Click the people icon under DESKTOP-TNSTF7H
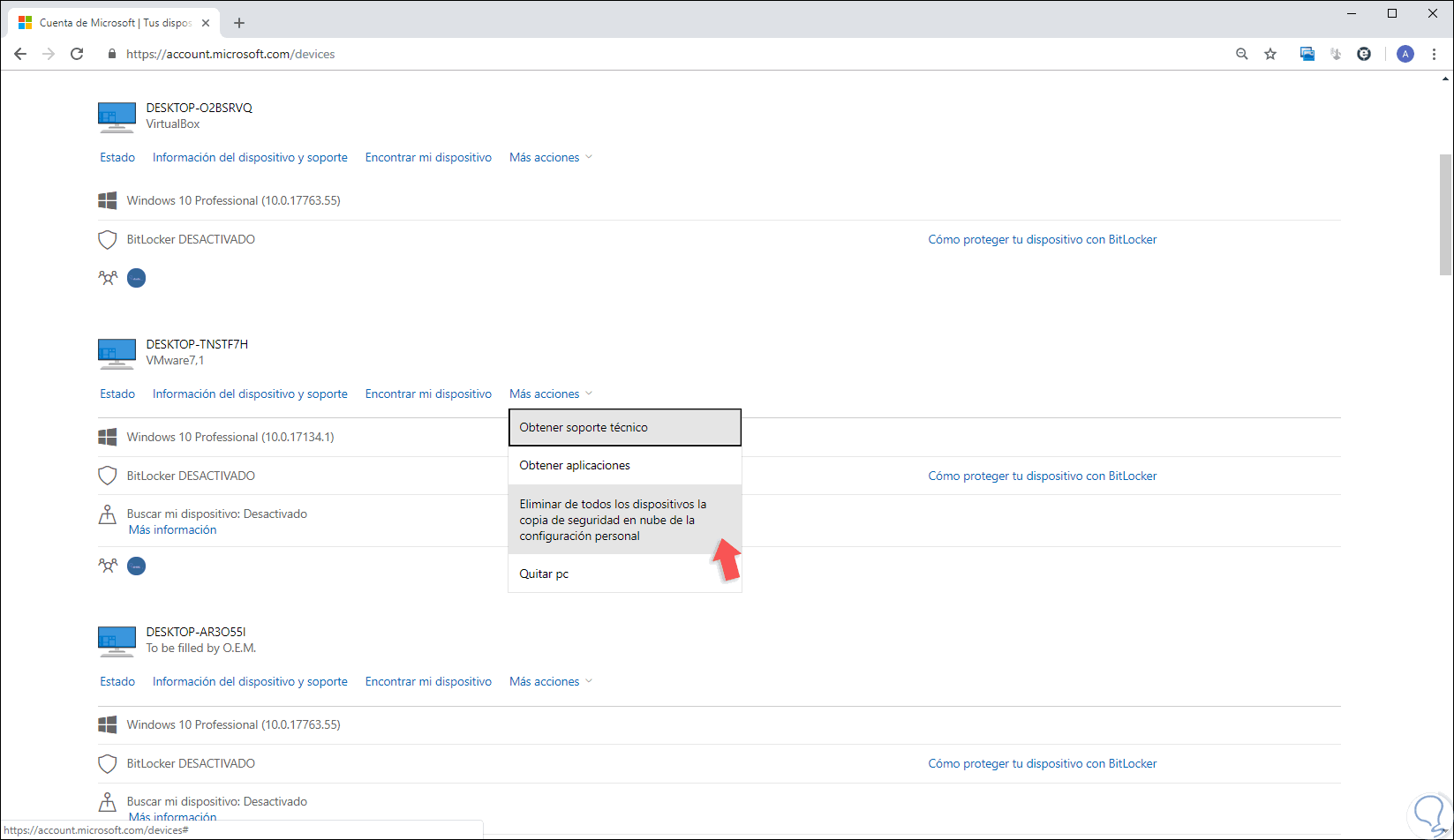 click(x=108, y=566)
